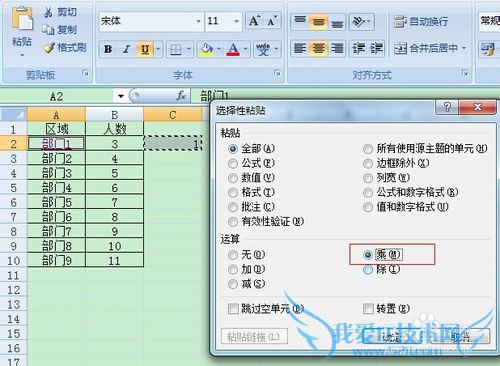Increase font size with large A icon

point(254,21)
